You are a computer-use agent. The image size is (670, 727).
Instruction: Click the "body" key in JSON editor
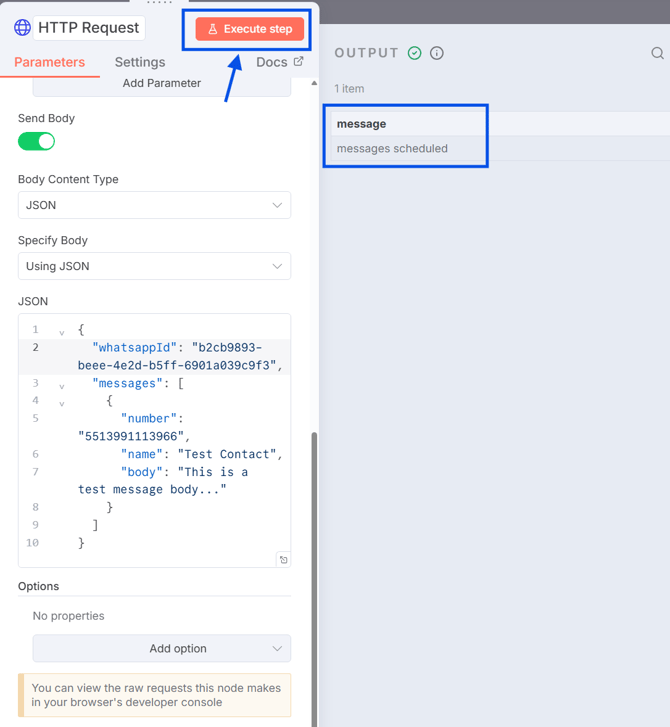pos(141,472)
